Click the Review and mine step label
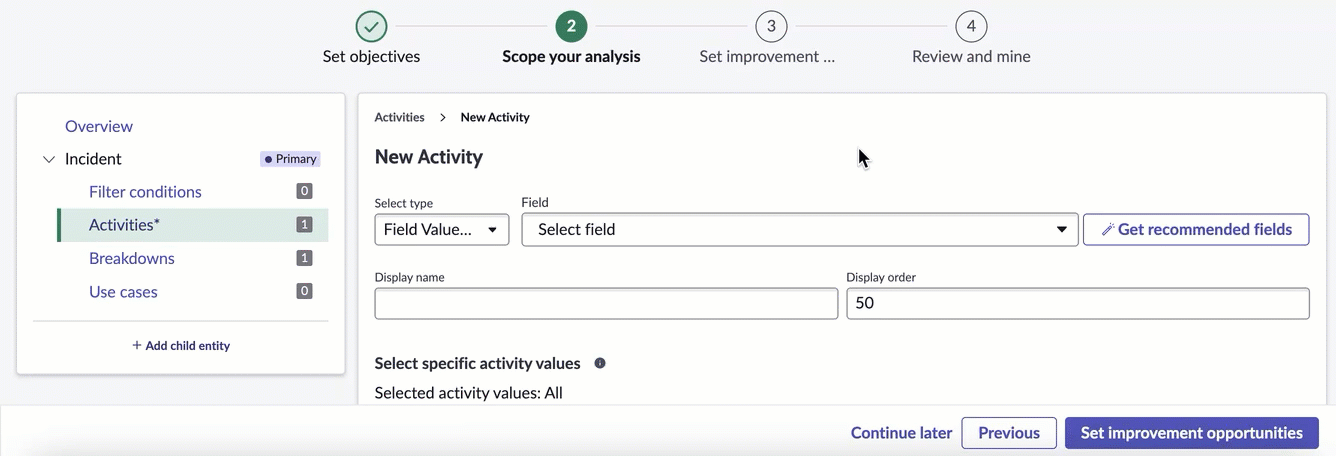This screenshot has width=1336, height=456. [971, 57]
